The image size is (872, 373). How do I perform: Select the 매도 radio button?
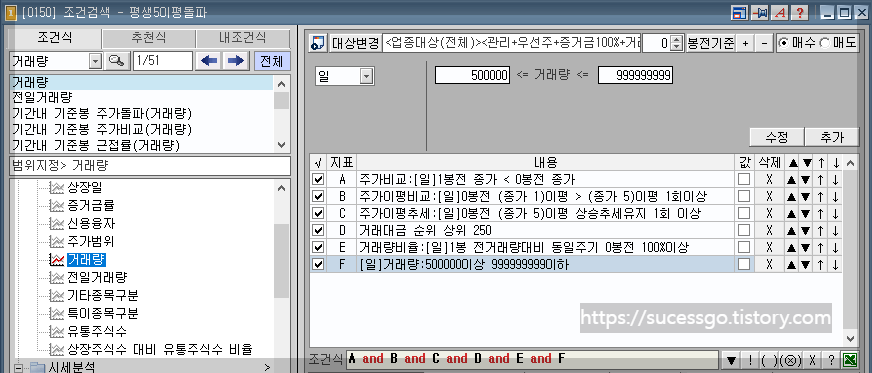click(x=824, y=43)
